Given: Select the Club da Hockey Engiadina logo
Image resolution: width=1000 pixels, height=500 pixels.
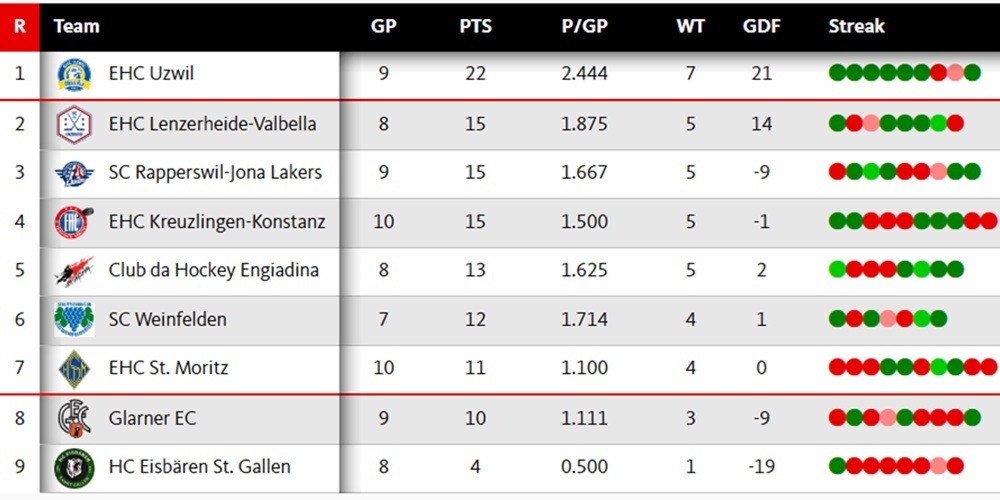Looking at the screenshot, I should (74, 270).
